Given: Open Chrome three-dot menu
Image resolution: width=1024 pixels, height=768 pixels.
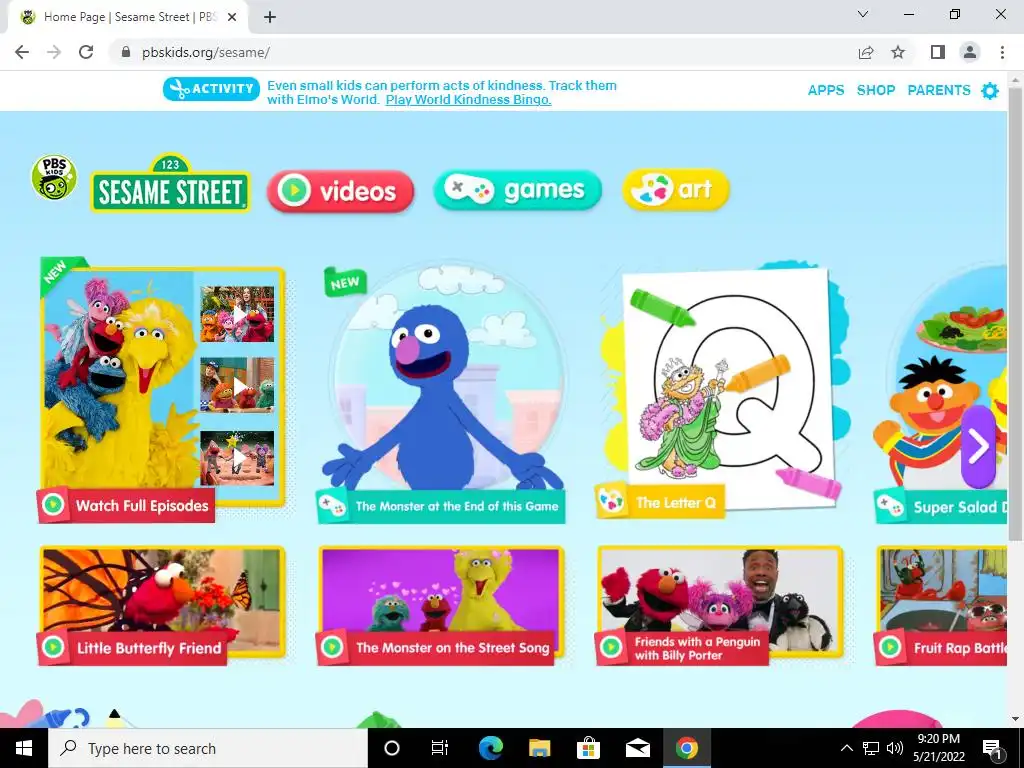Looking at the screenshot, I should pos(1002,52).
